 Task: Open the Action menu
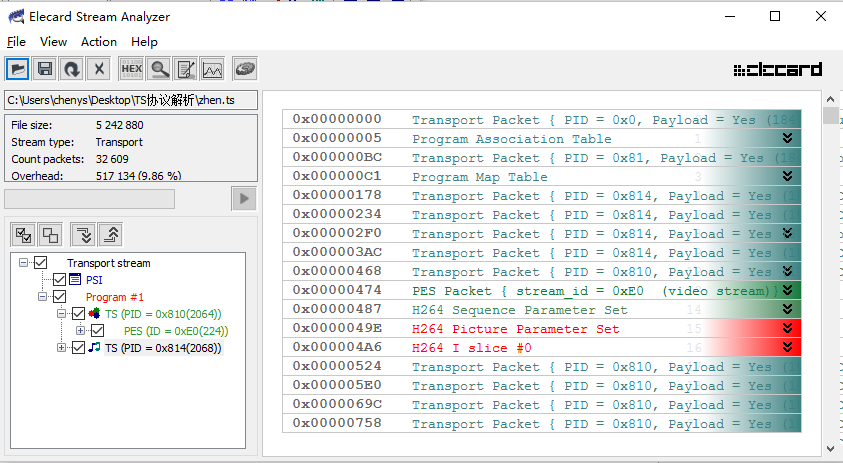click(98, 42)
